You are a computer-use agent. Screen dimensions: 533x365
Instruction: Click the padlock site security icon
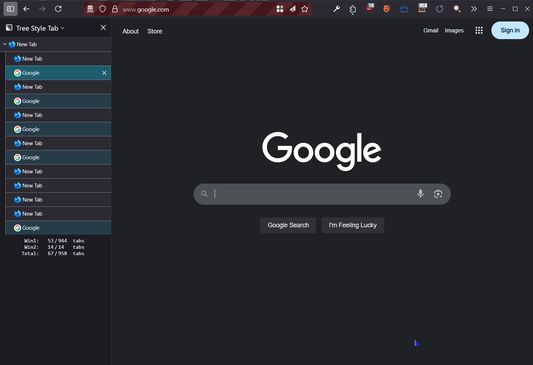point(115,9)
